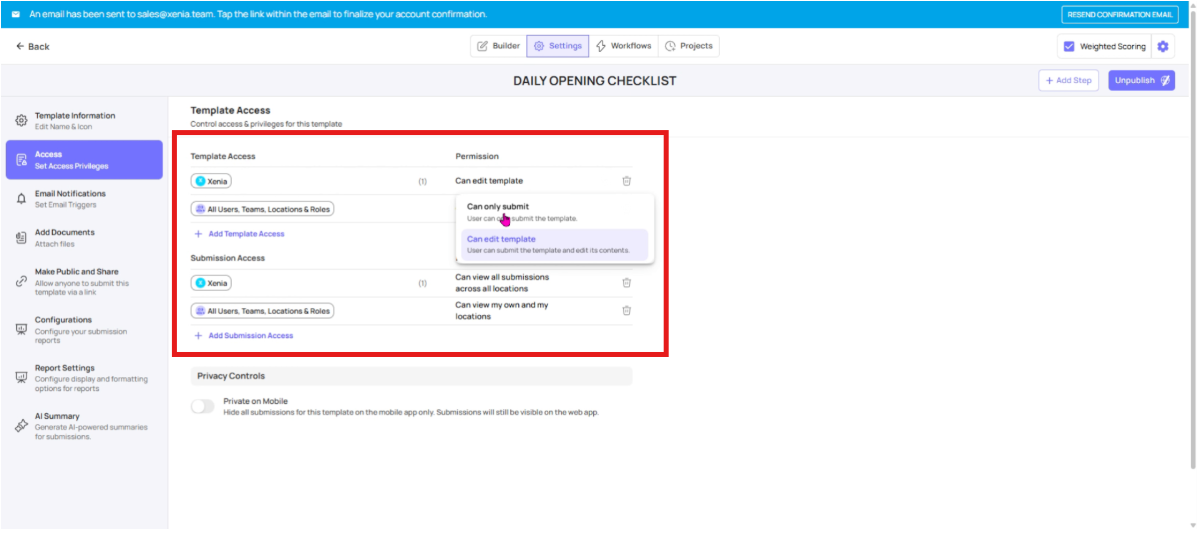
Task: Go back using the Back arrow
Action: [33, 47]
